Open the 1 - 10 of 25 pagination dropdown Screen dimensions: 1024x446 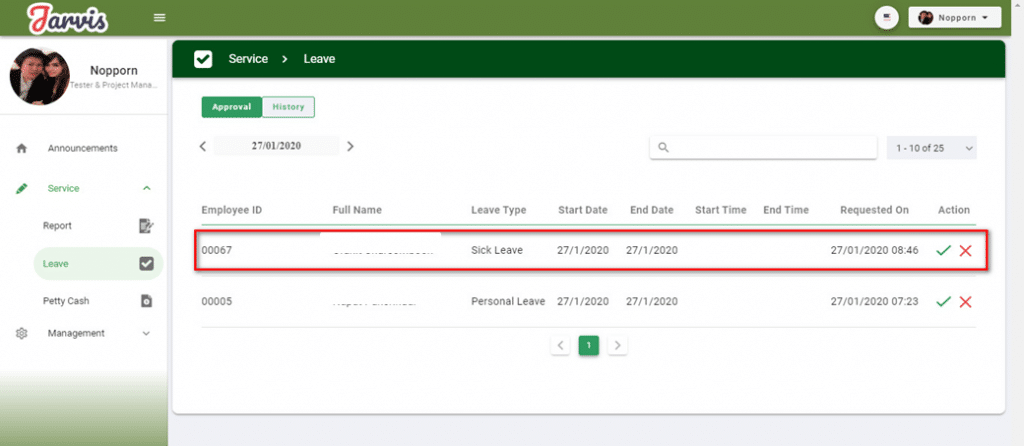[x=931, y=148]
